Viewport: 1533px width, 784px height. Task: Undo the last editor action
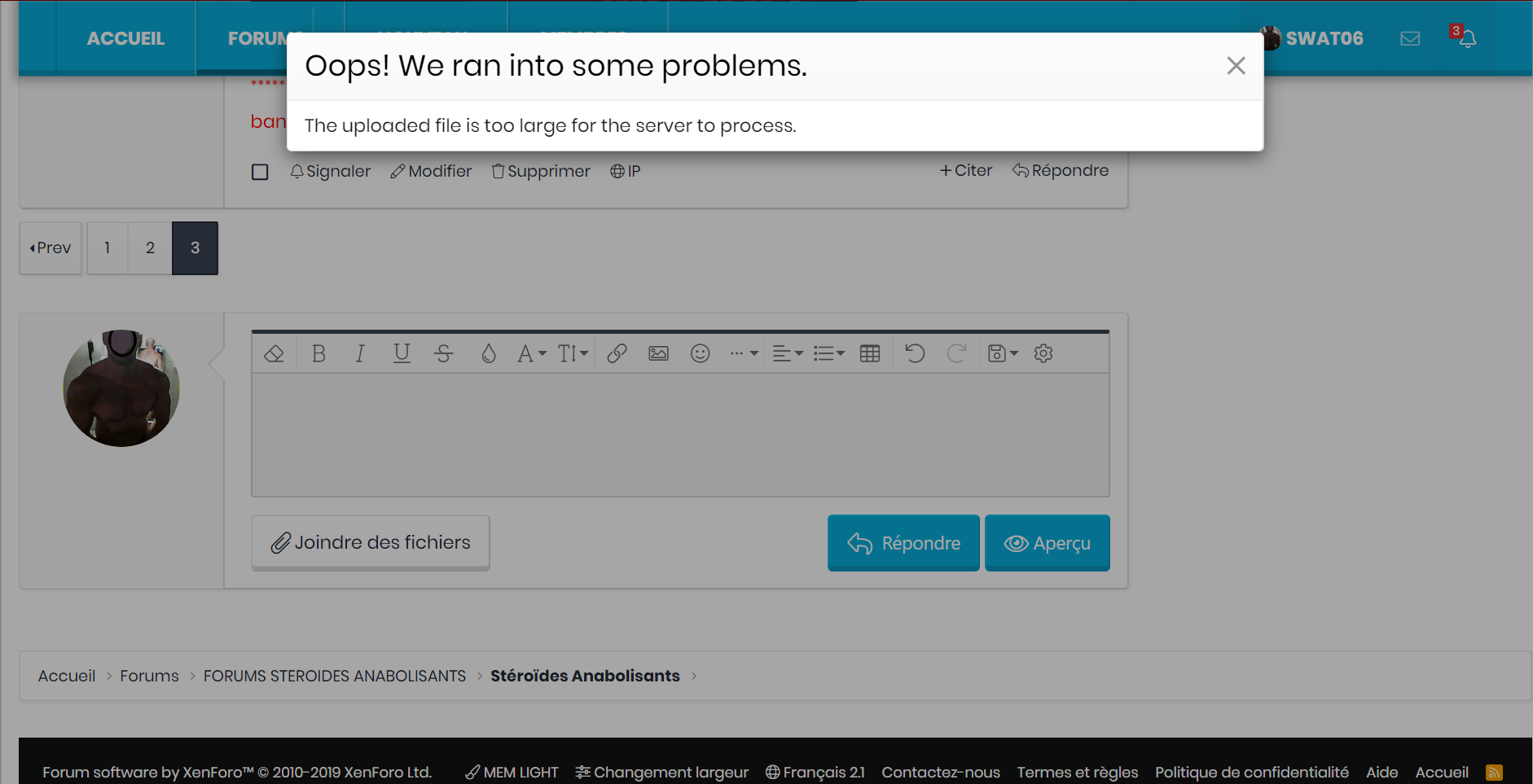point(915,353)
